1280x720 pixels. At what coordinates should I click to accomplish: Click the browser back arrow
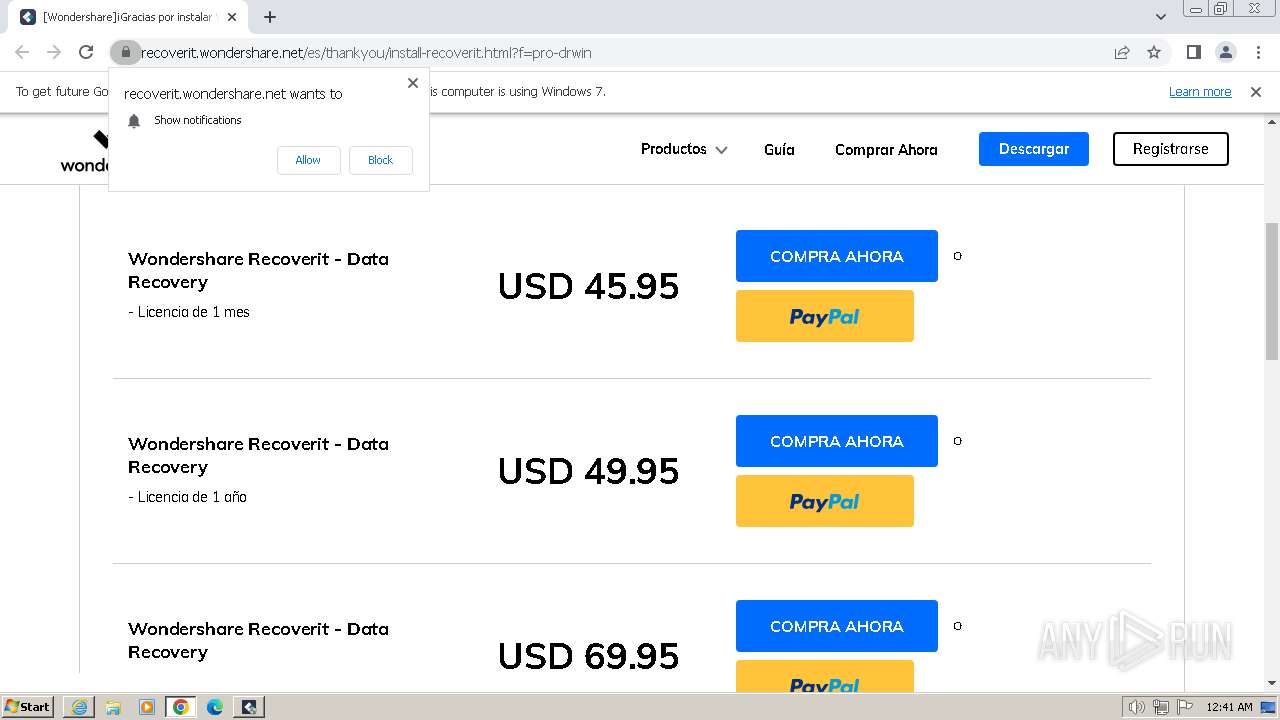pyautogui.click(x=22, y=52)
